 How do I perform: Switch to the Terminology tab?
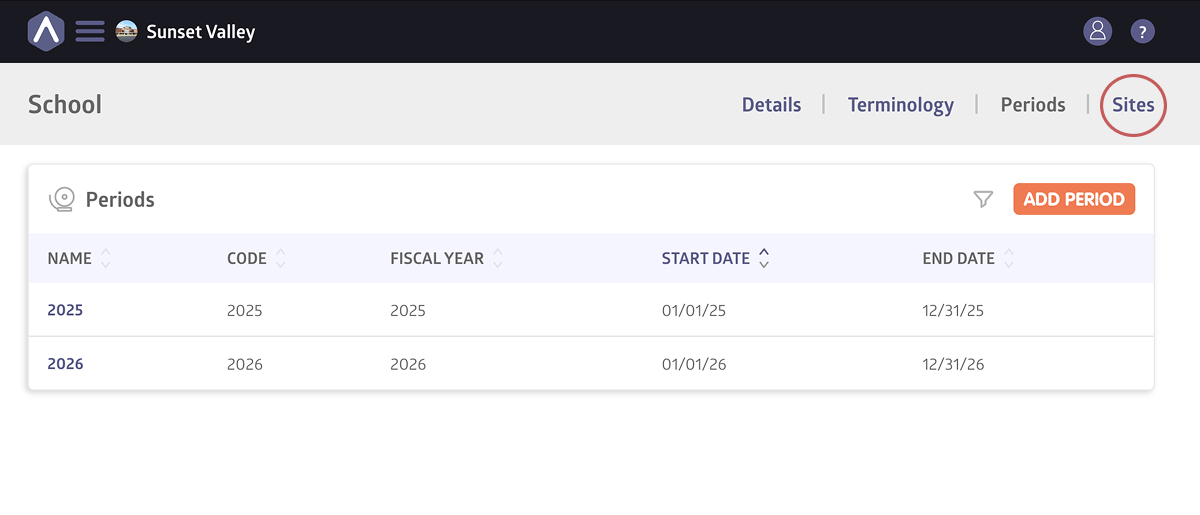[900, 105]
